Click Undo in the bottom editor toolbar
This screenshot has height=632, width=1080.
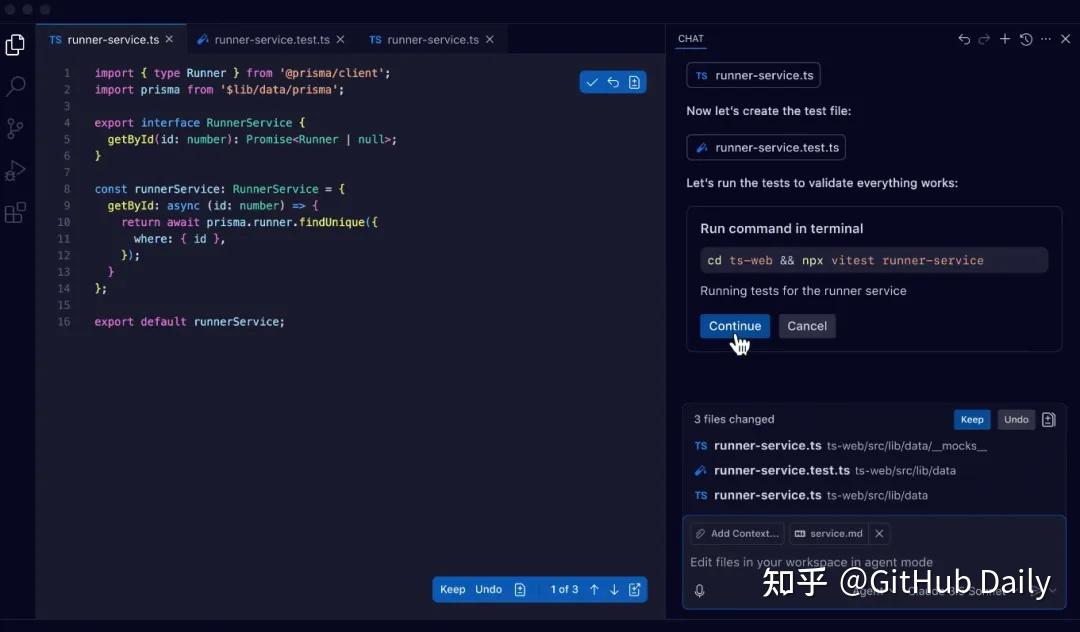pyautogui.click(x=488, y=589)
